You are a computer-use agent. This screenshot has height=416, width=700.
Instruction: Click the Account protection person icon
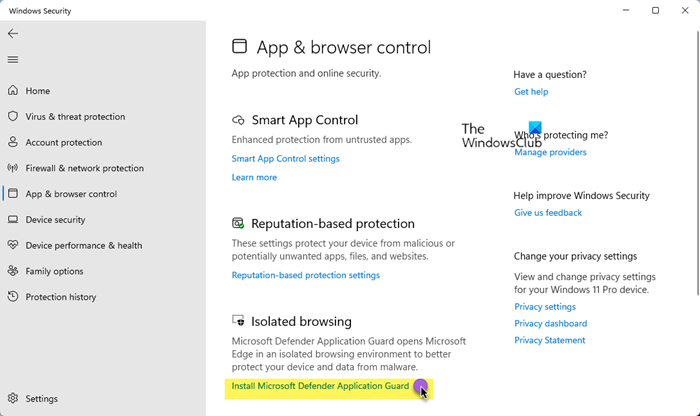[13, 143]
